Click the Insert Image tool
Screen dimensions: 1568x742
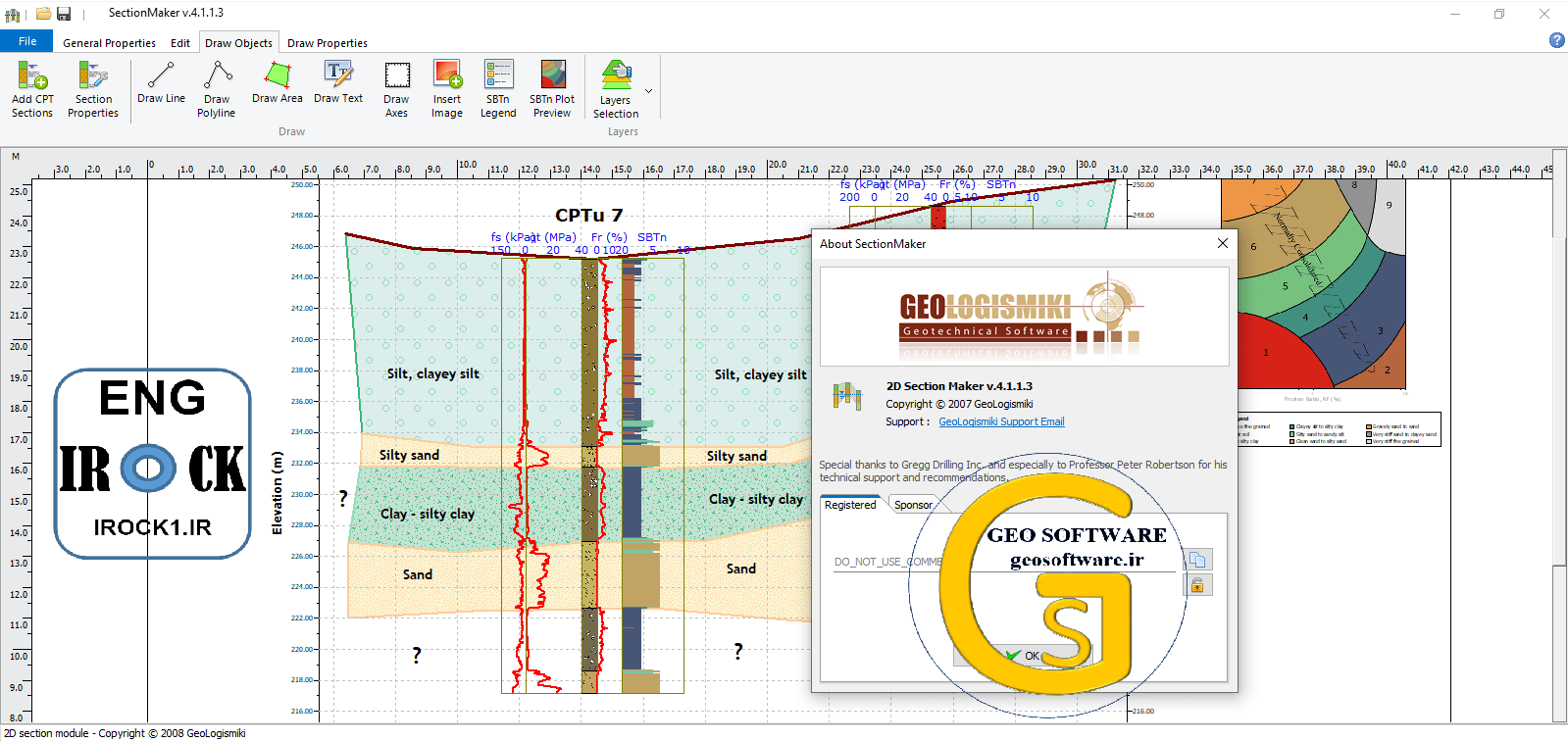point(447,89)
